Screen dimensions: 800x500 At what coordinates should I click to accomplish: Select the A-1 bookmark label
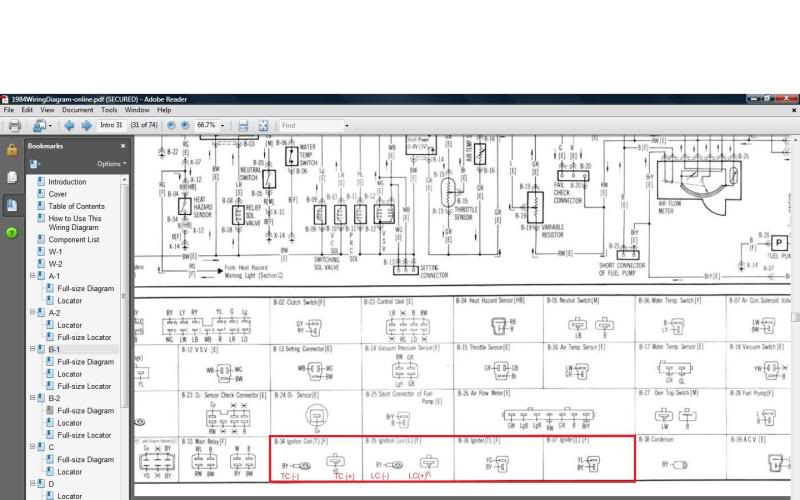pyautogui.click(x=54, y=276)
